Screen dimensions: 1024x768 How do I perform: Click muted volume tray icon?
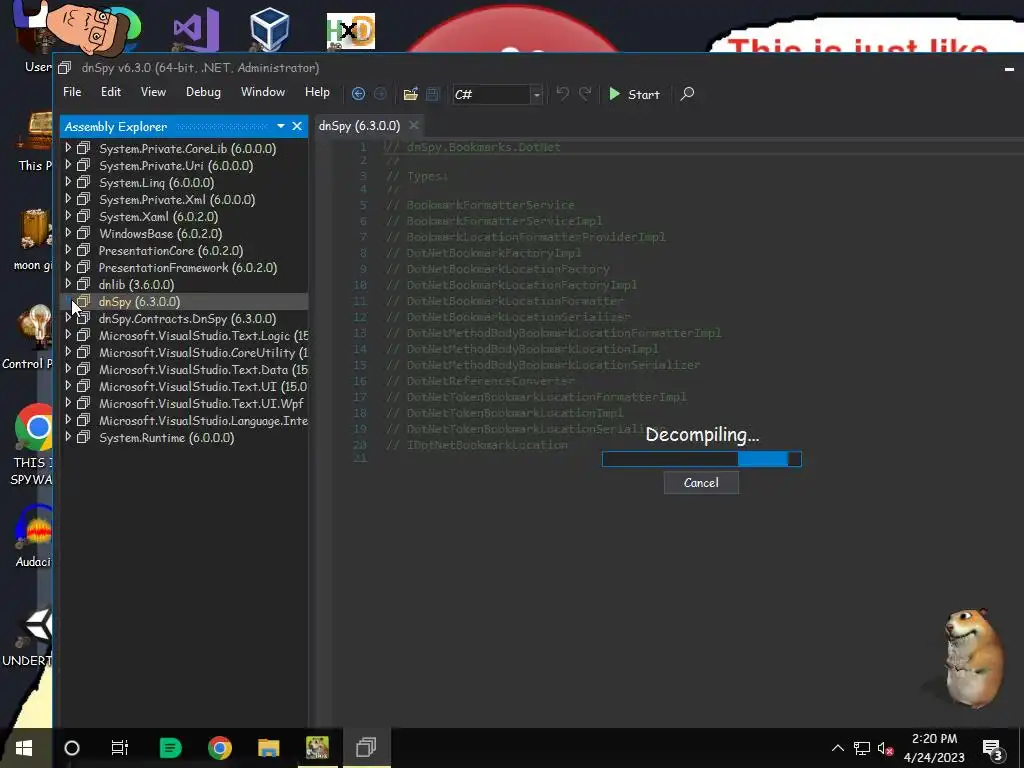point(885,748)
